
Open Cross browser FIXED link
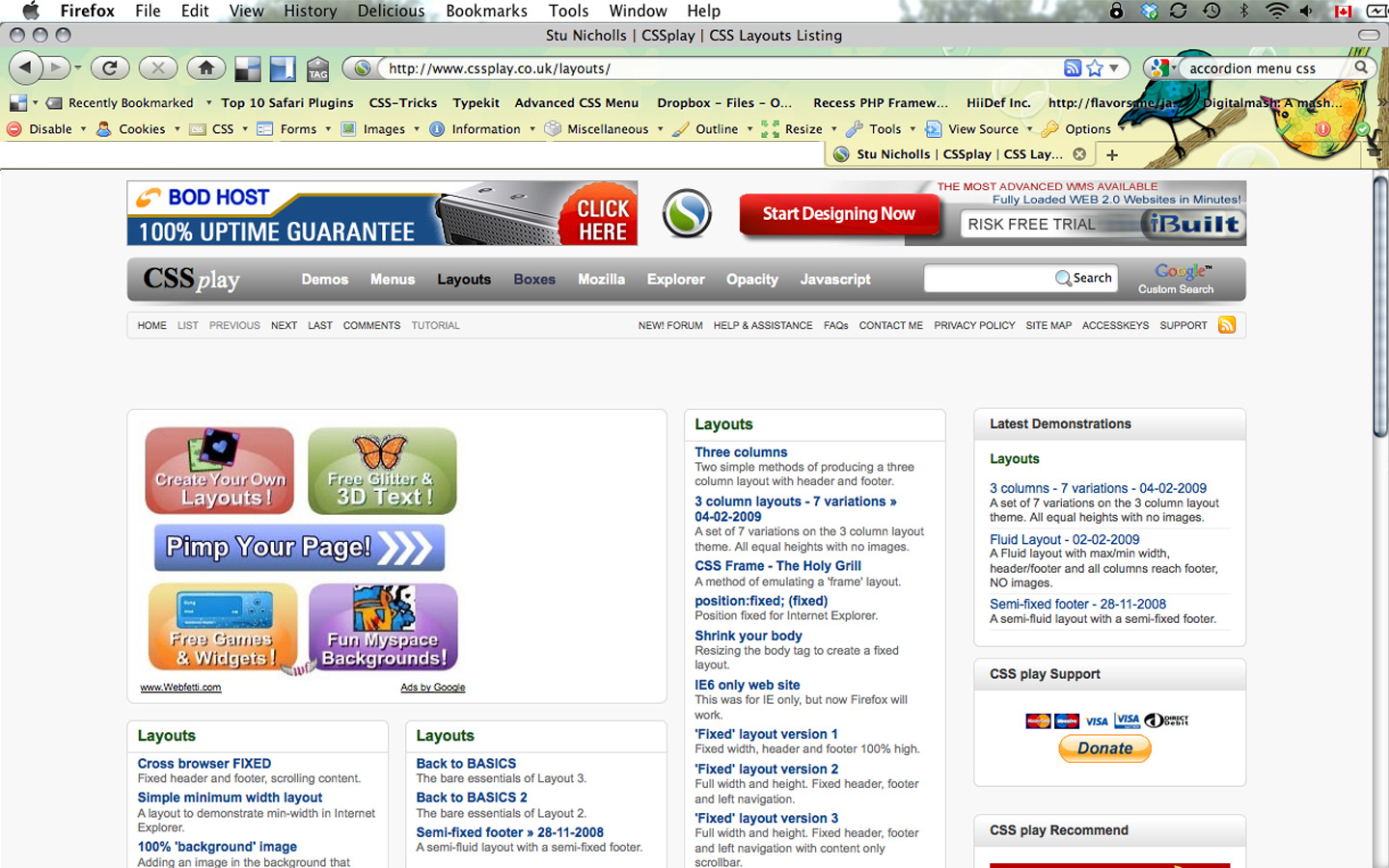tap(204, 764)
